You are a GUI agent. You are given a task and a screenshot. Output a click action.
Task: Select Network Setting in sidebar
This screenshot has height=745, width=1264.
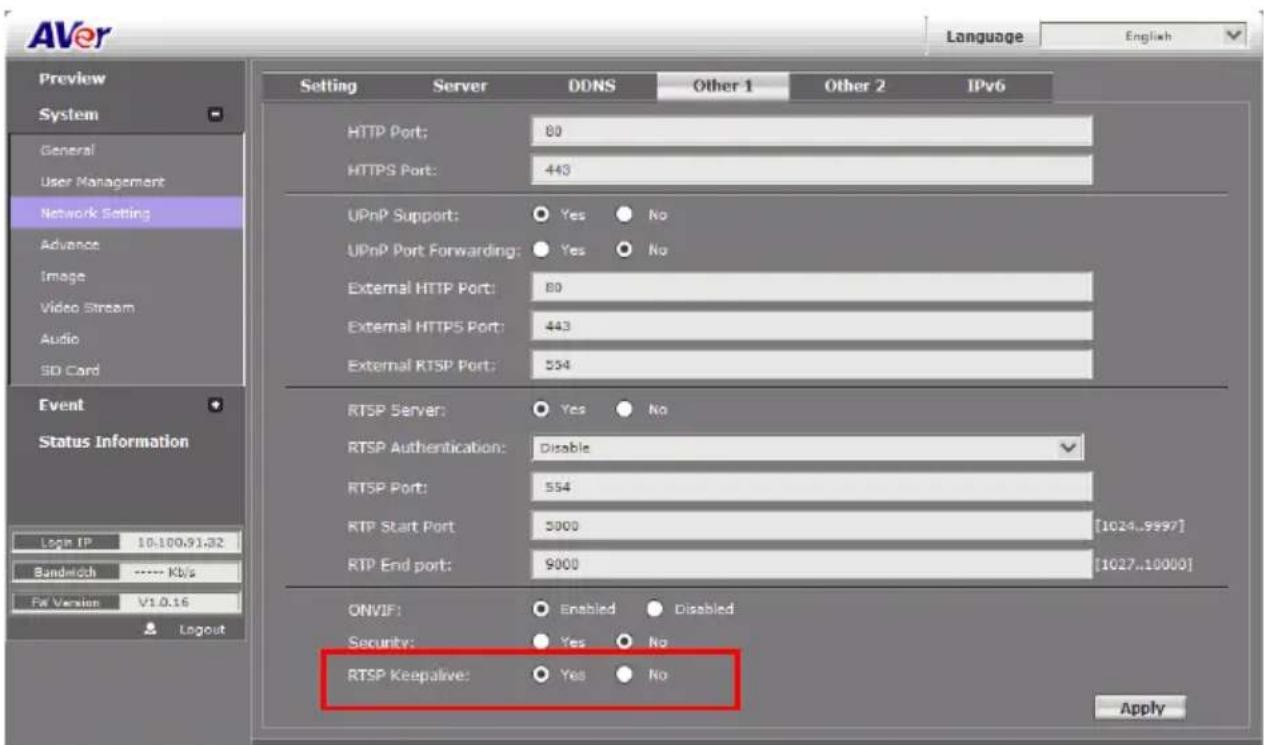click(x=125, y=213)
